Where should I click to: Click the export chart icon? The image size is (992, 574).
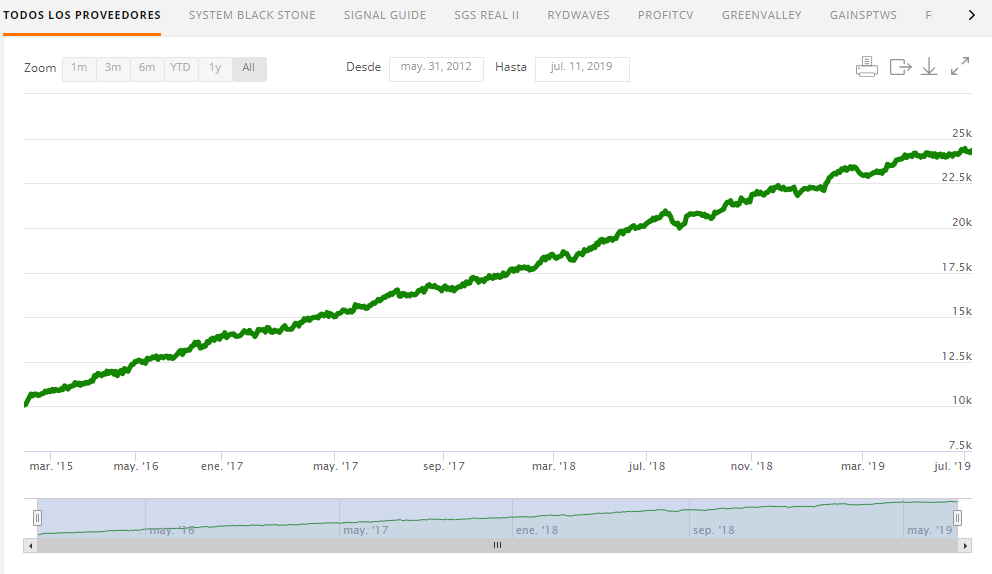point(900,66)
